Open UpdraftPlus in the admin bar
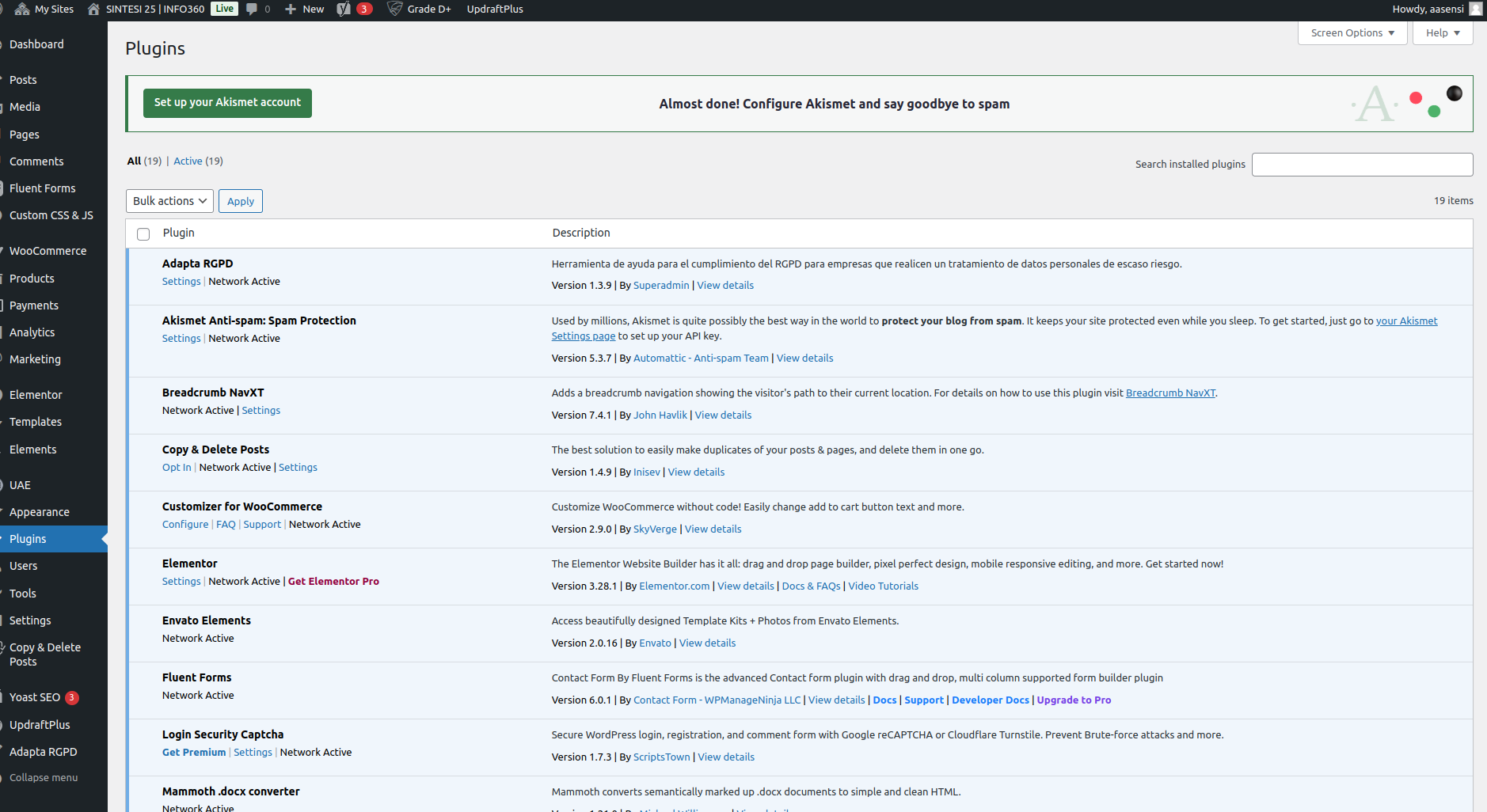The width and height of the screenshot is (1487, 812). pos(495,9)
